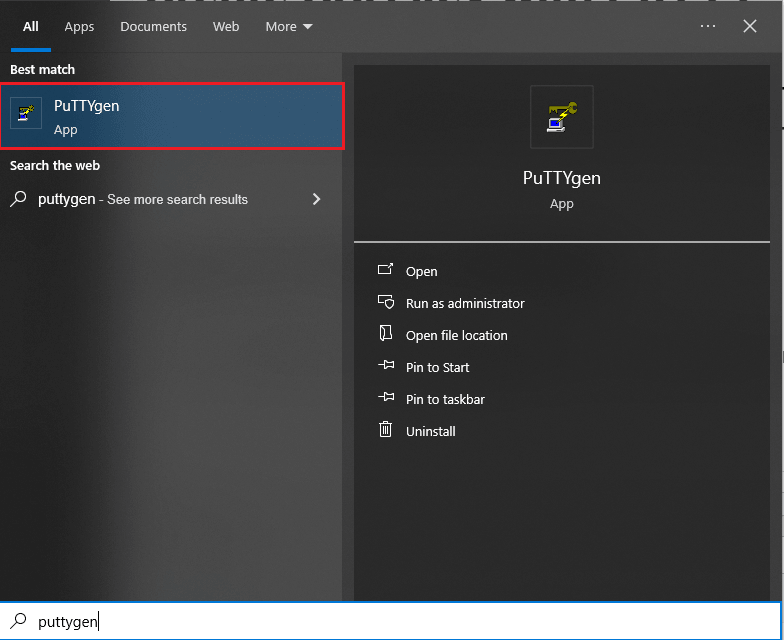The height and width of the screenshot is (640, 784).
Task: Click the PuTTYgen title in preview pane
Action: pyautogui.click(x=562, y=178)
